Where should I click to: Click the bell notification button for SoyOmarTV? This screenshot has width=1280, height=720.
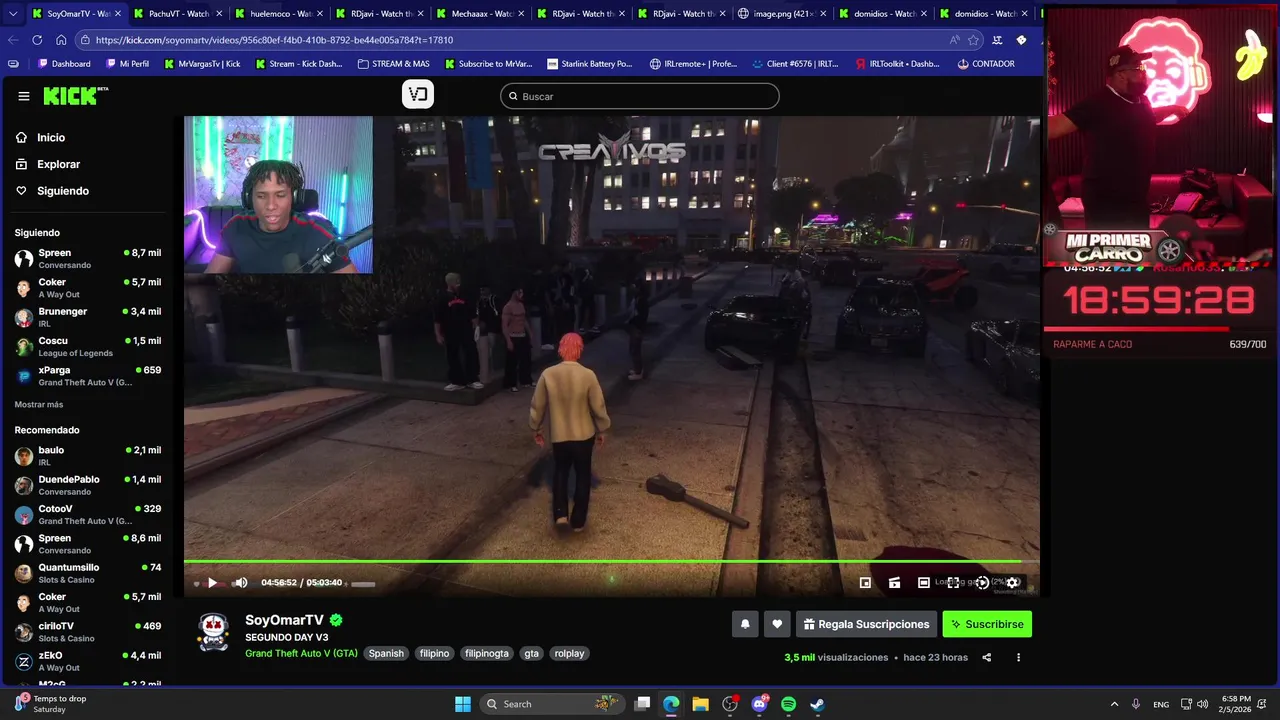[745, 624]
